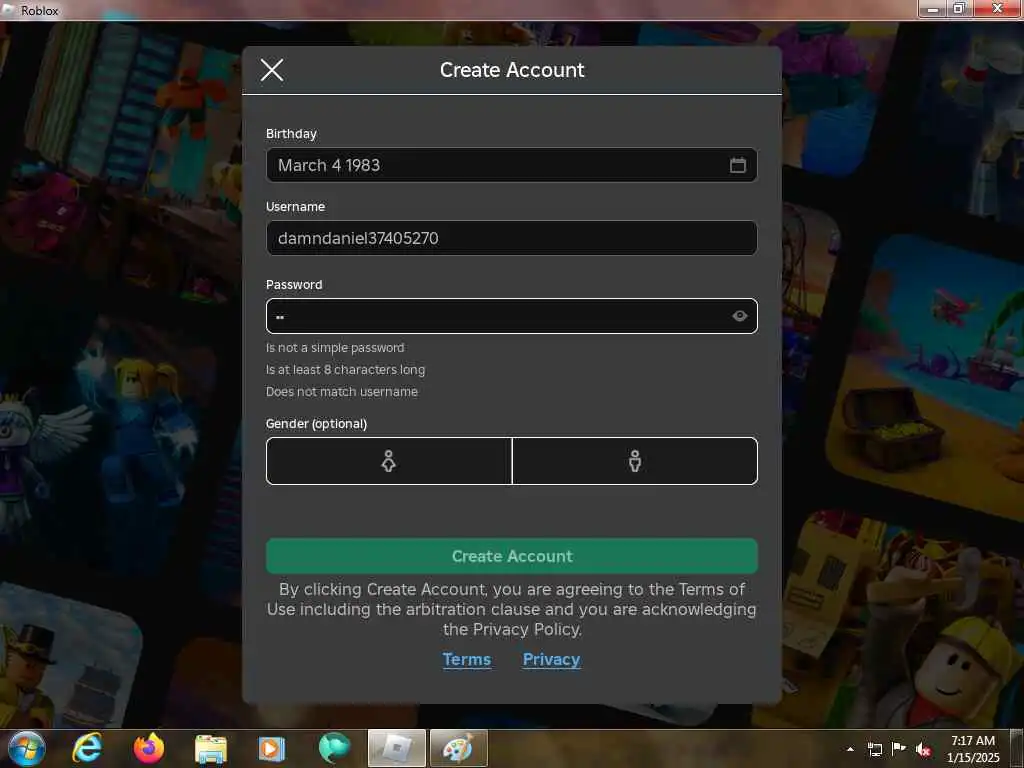The image size is (1024, 768).
Task: Open the Terms link
Action: (466, 660)
